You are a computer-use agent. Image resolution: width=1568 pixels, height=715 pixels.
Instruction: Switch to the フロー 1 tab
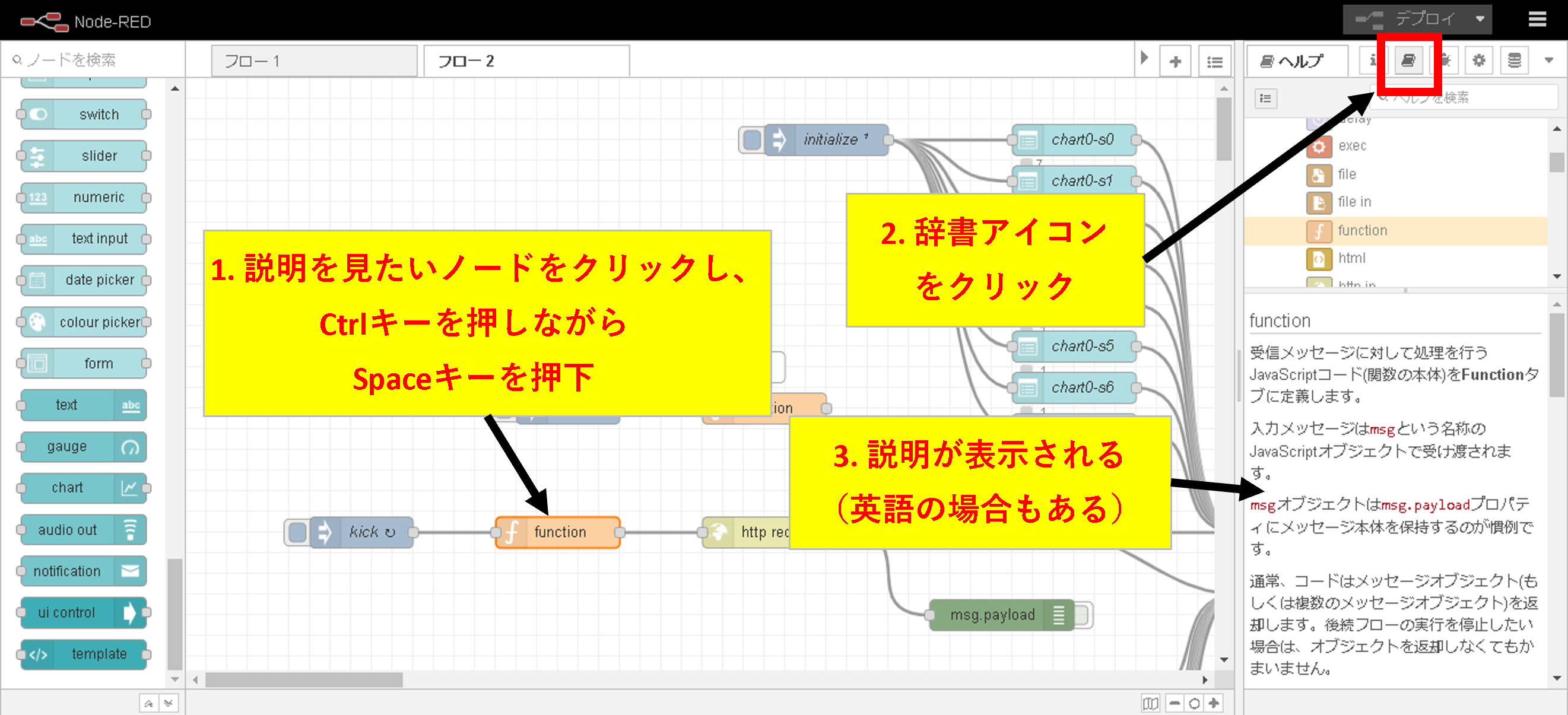pos(314,61)
